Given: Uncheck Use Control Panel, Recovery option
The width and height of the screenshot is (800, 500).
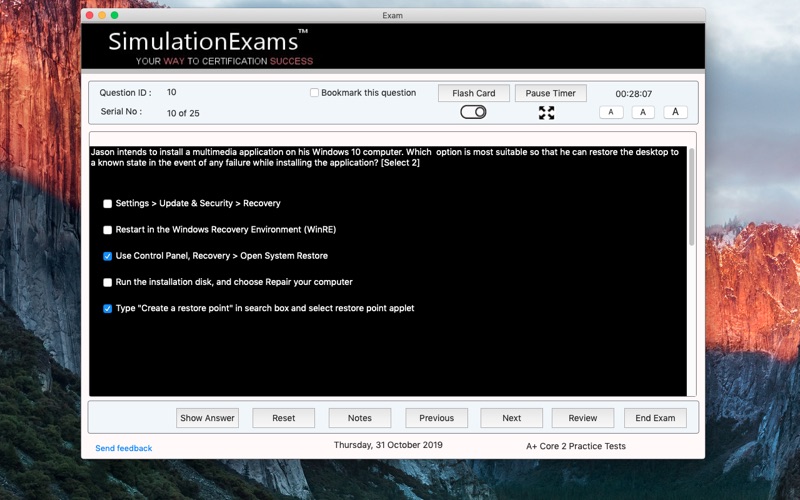Looking at the screenshot, I should [107, 256].
